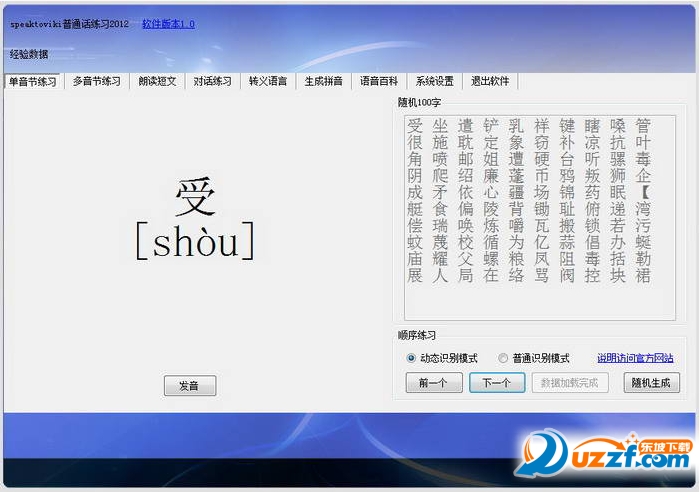This screenshot has width=700, height=492.
Task: Open the 说明访问官方网站 link
Action: coord(635,358)
